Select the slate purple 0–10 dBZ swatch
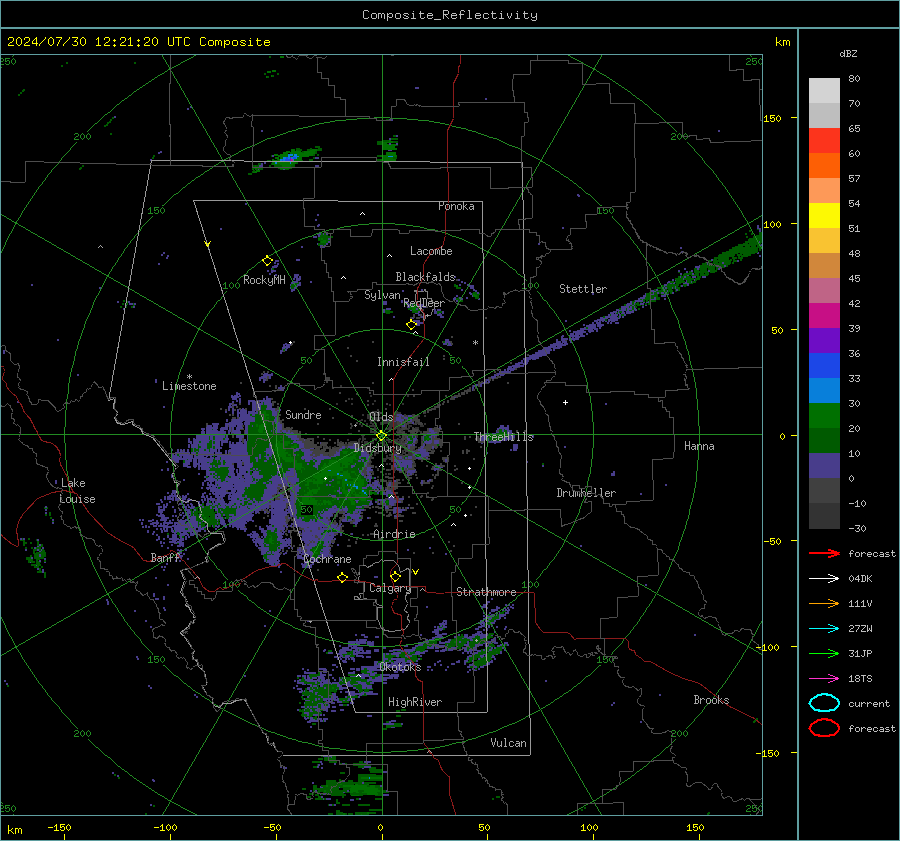The height and width of the screenshot is (841, 900). 824,466
